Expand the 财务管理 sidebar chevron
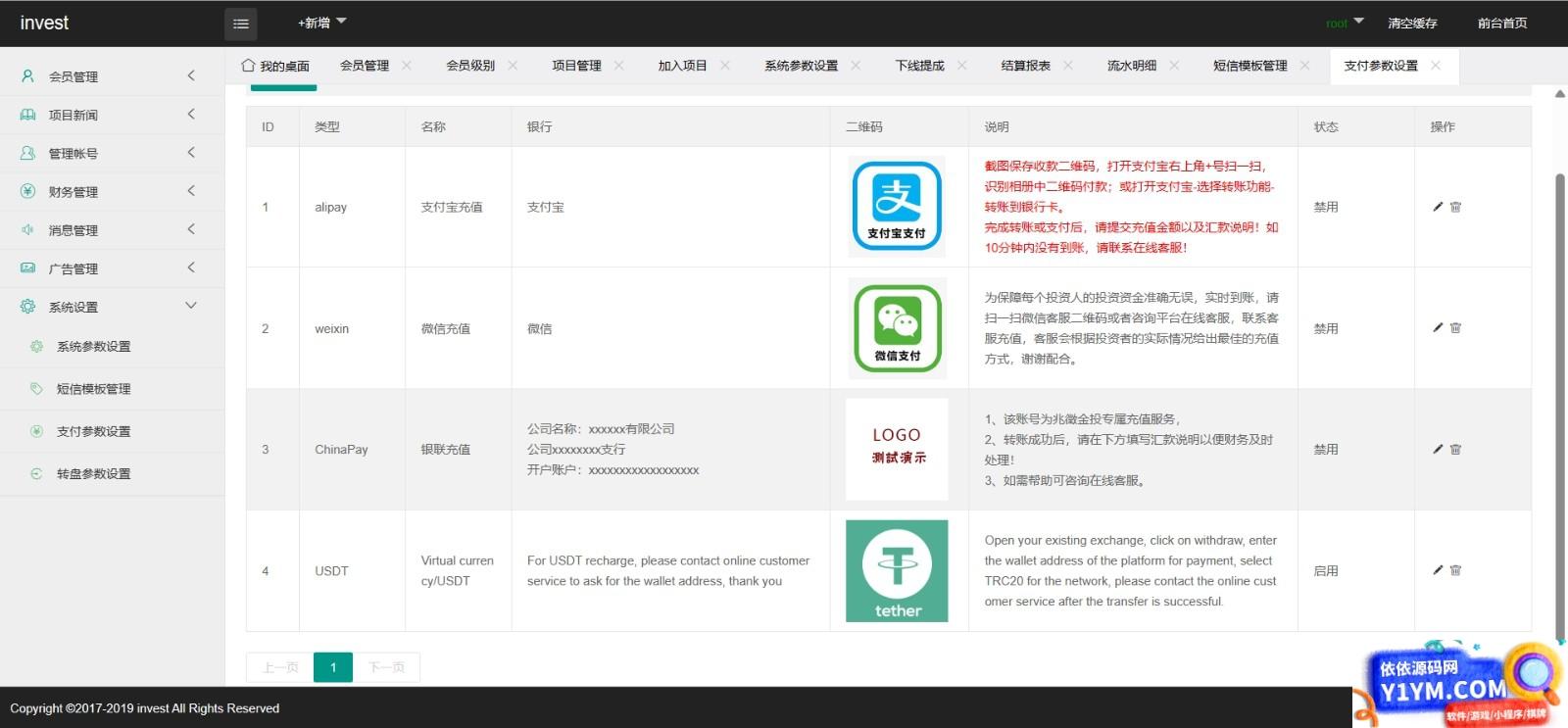This screenshot has height=728, width=1568. (191, 190)
